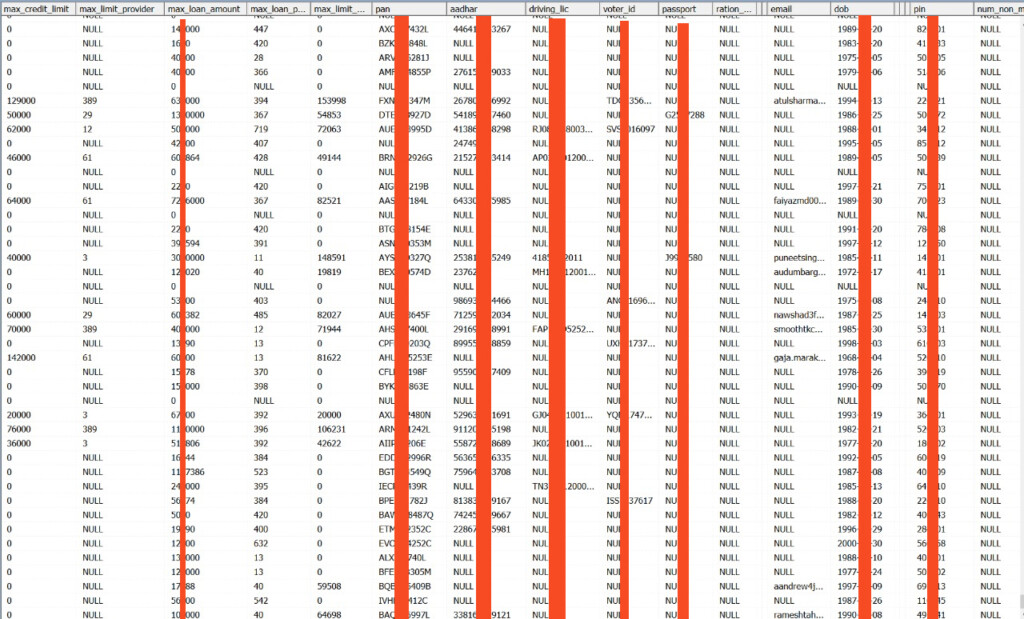This screenshot has width=1024, height=619.
Task: Select the cell showing 81622
Action: 329,358
